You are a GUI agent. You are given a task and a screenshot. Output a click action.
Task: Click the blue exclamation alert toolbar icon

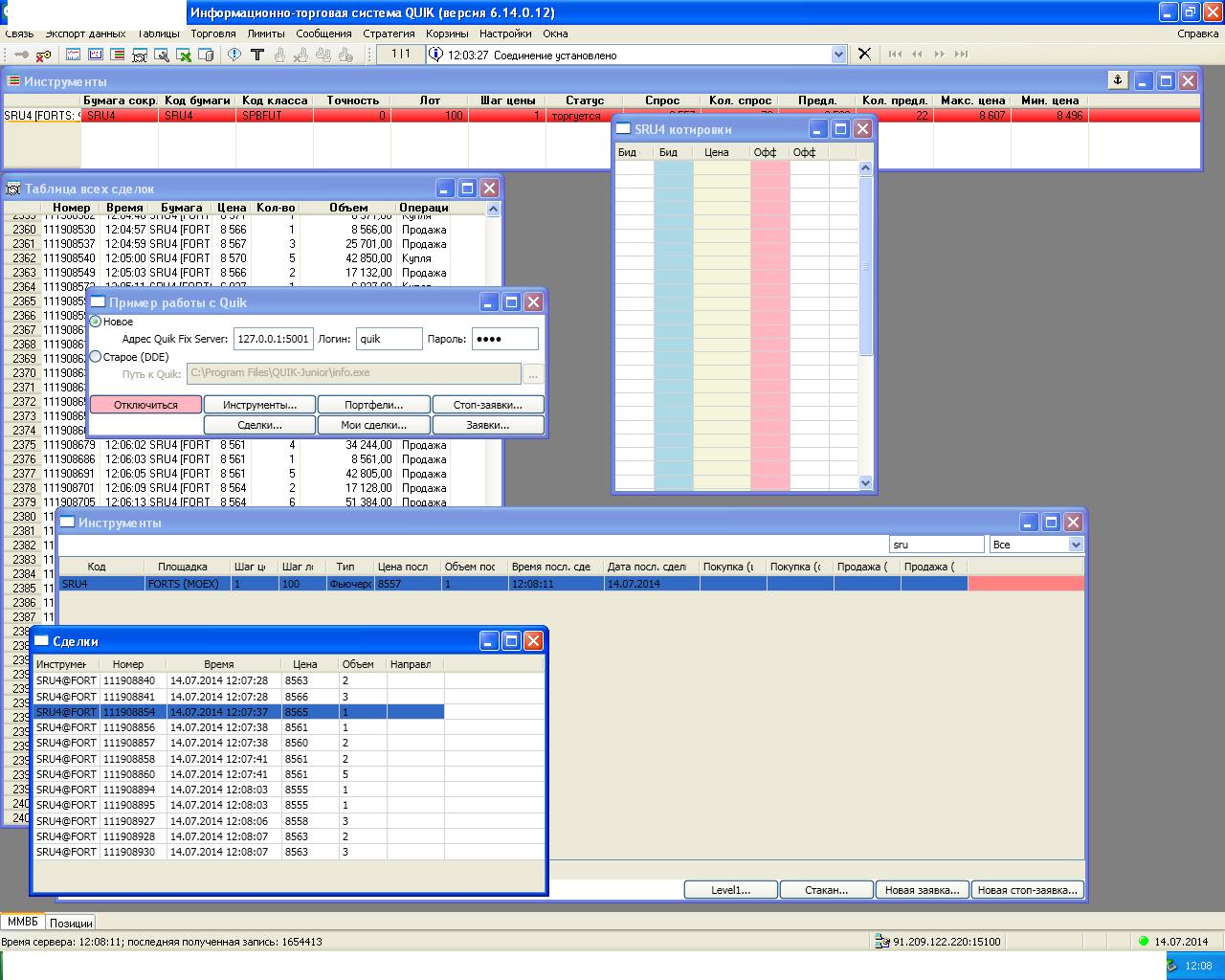[x=234, y=55]
